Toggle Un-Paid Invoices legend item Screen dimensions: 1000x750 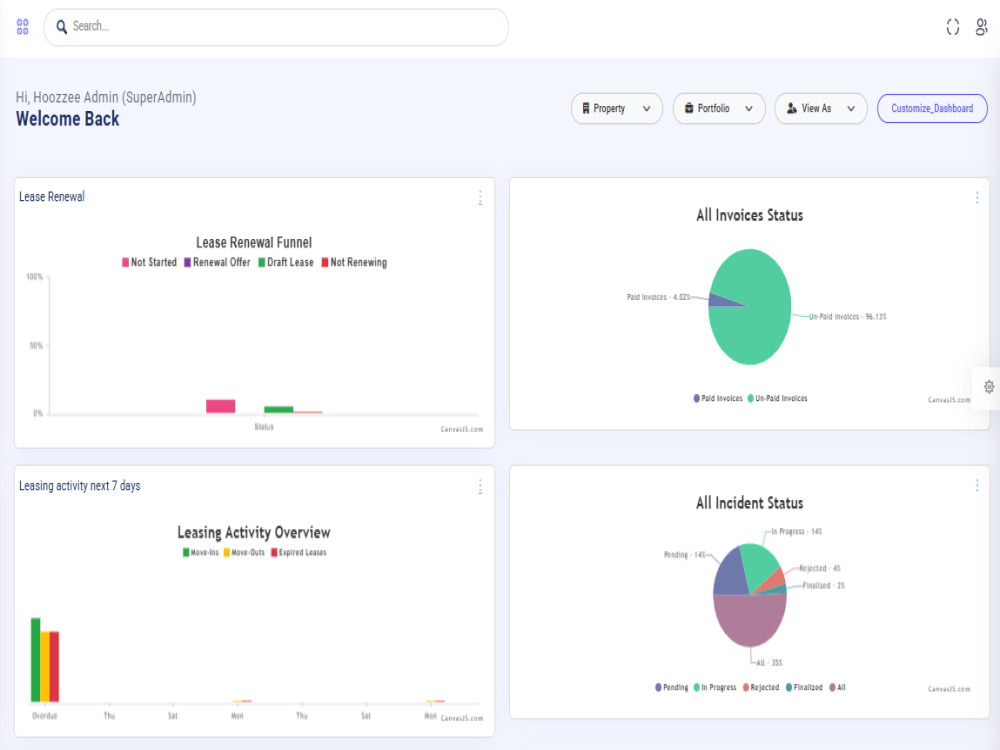[x=777, y=398]
